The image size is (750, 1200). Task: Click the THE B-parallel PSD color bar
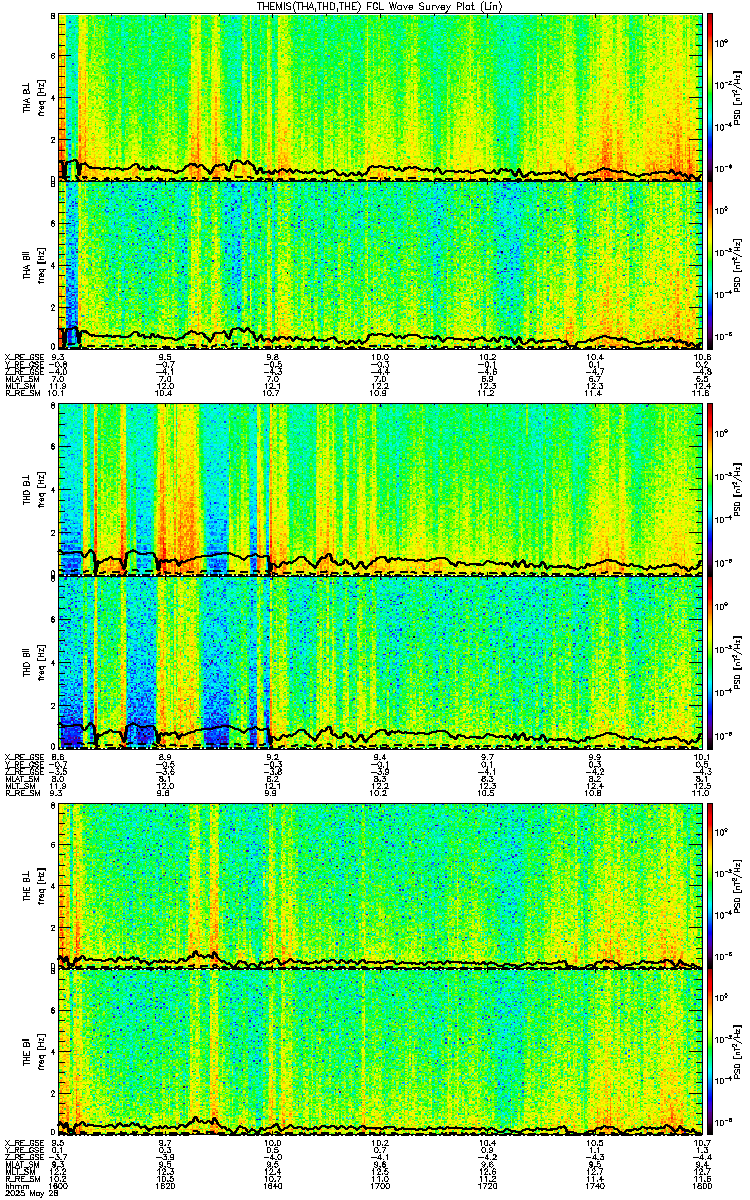pyautogui.click(x=711, y=1054)
